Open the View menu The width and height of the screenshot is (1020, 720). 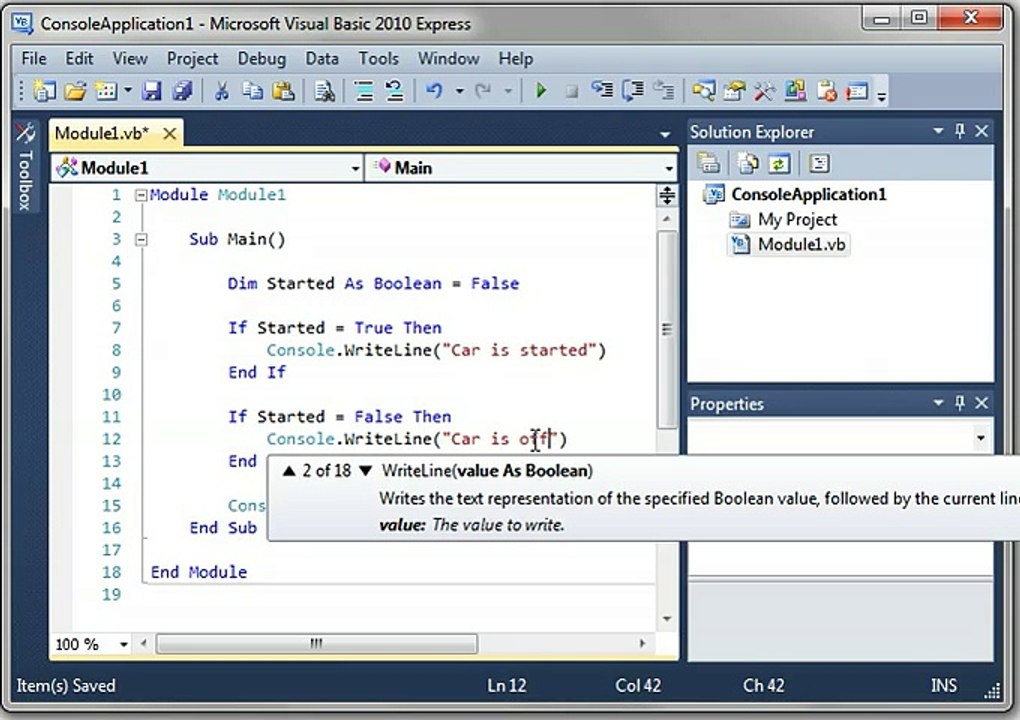[x=129, y=59]
